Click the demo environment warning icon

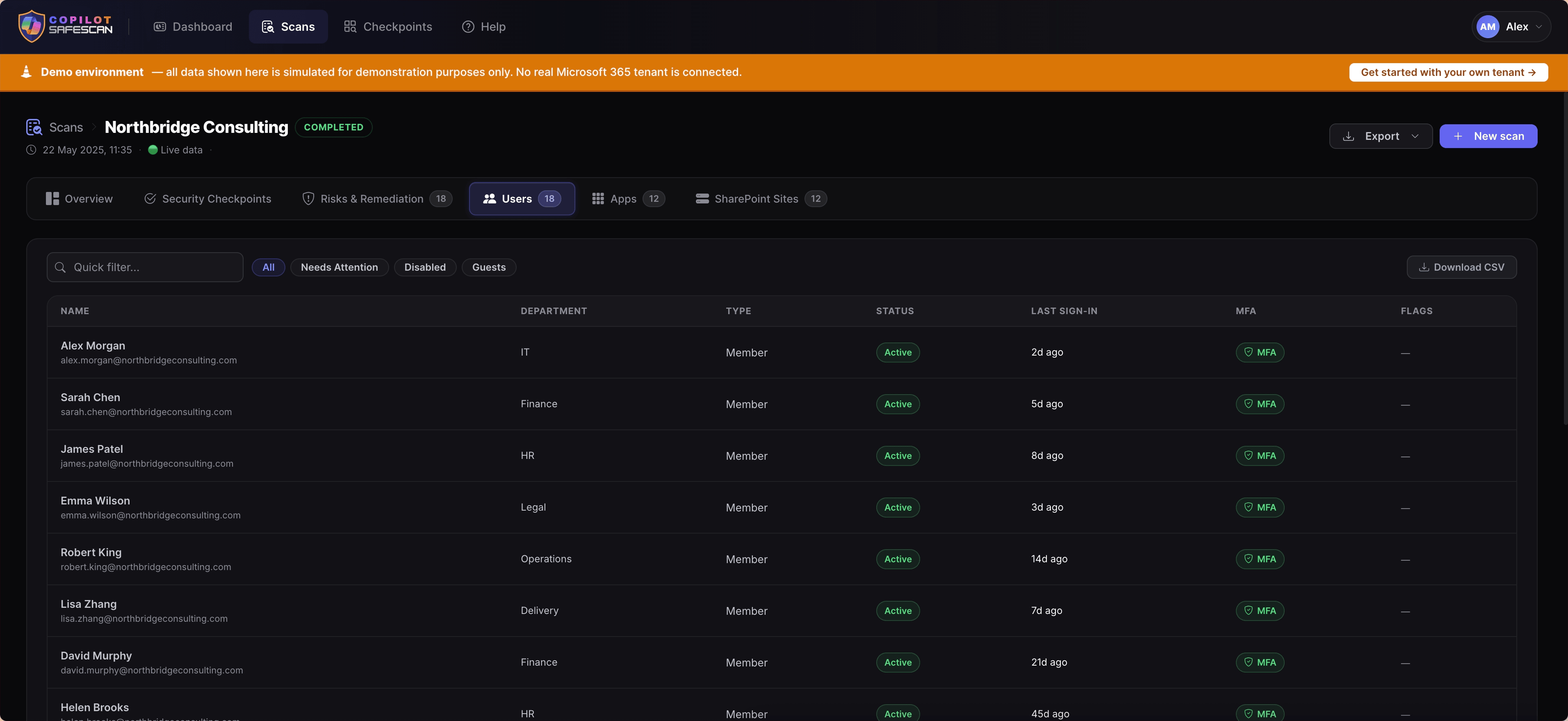click(26, 72)
